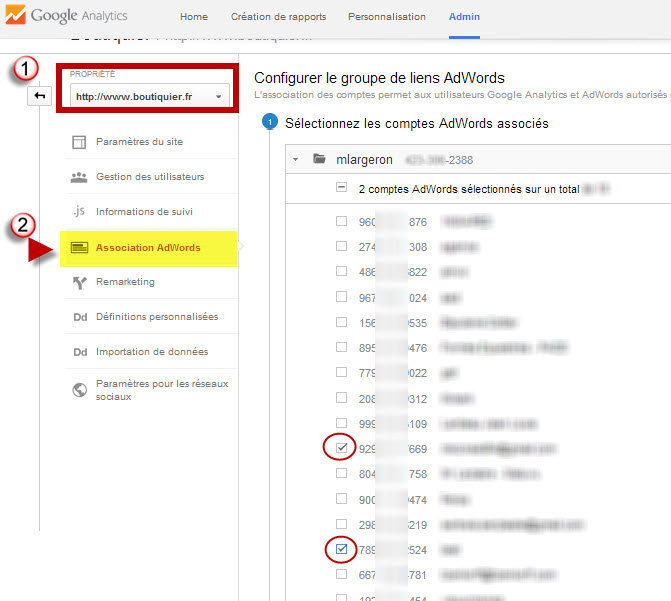
Task: Click the Remarketing fork icon
Action: tap(80, 283)
